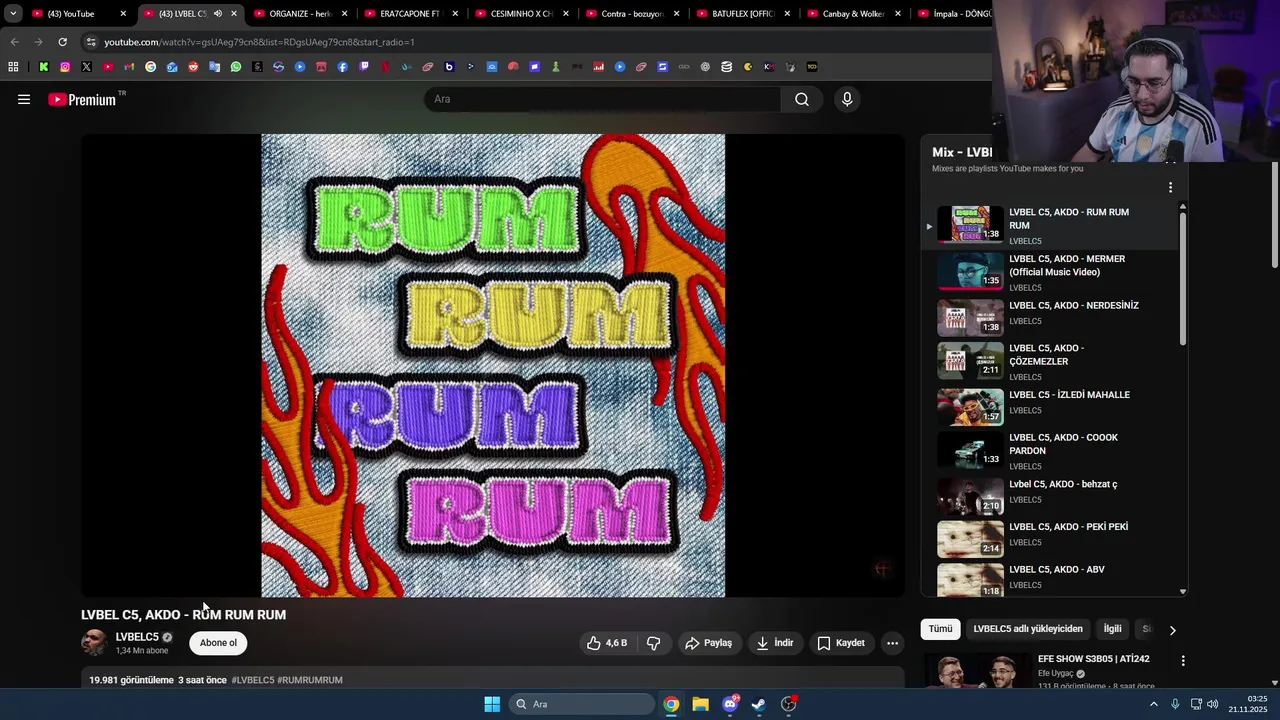Viewport: 1280px width, 720px height.
Task: Click the Windows taskbar search box
Action: [x=580, y=704]
